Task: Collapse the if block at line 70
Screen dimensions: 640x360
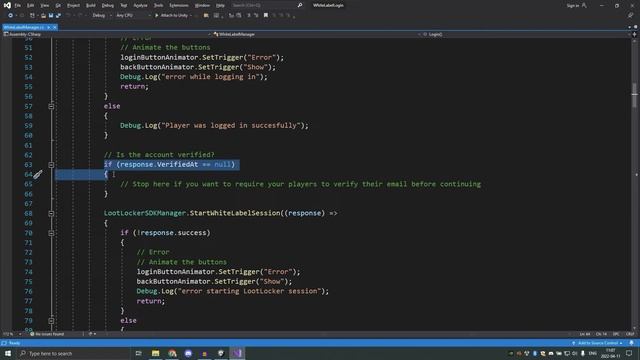Action: [51, 233]
